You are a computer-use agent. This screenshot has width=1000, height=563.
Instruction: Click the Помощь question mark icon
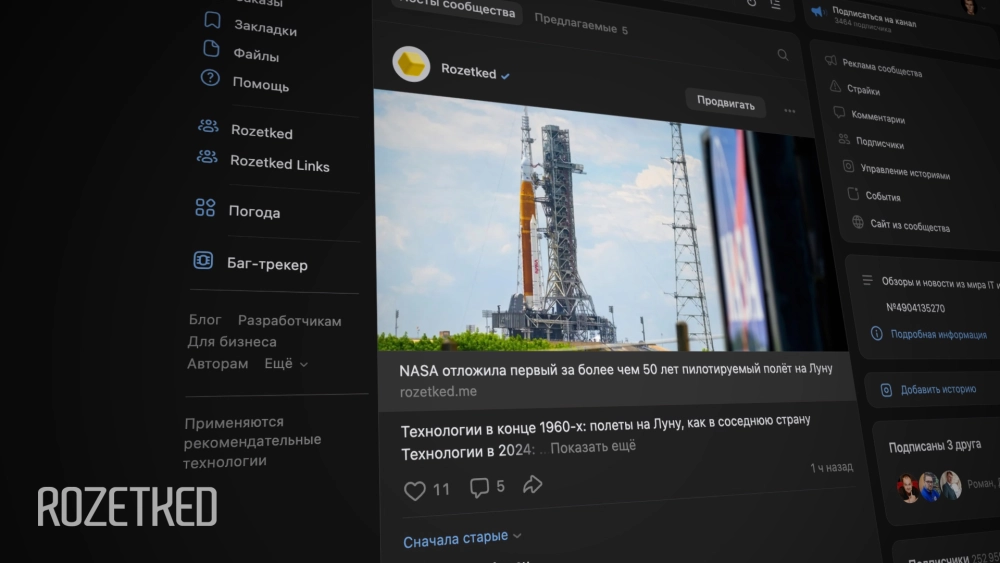click(210, 78)
